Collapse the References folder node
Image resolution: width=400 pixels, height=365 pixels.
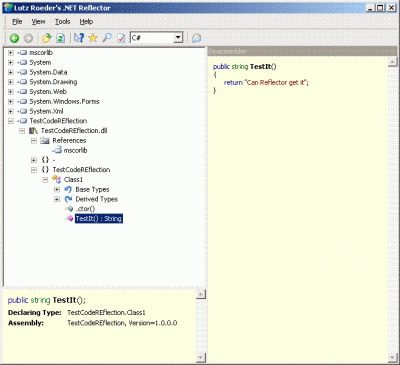point(34,141)
